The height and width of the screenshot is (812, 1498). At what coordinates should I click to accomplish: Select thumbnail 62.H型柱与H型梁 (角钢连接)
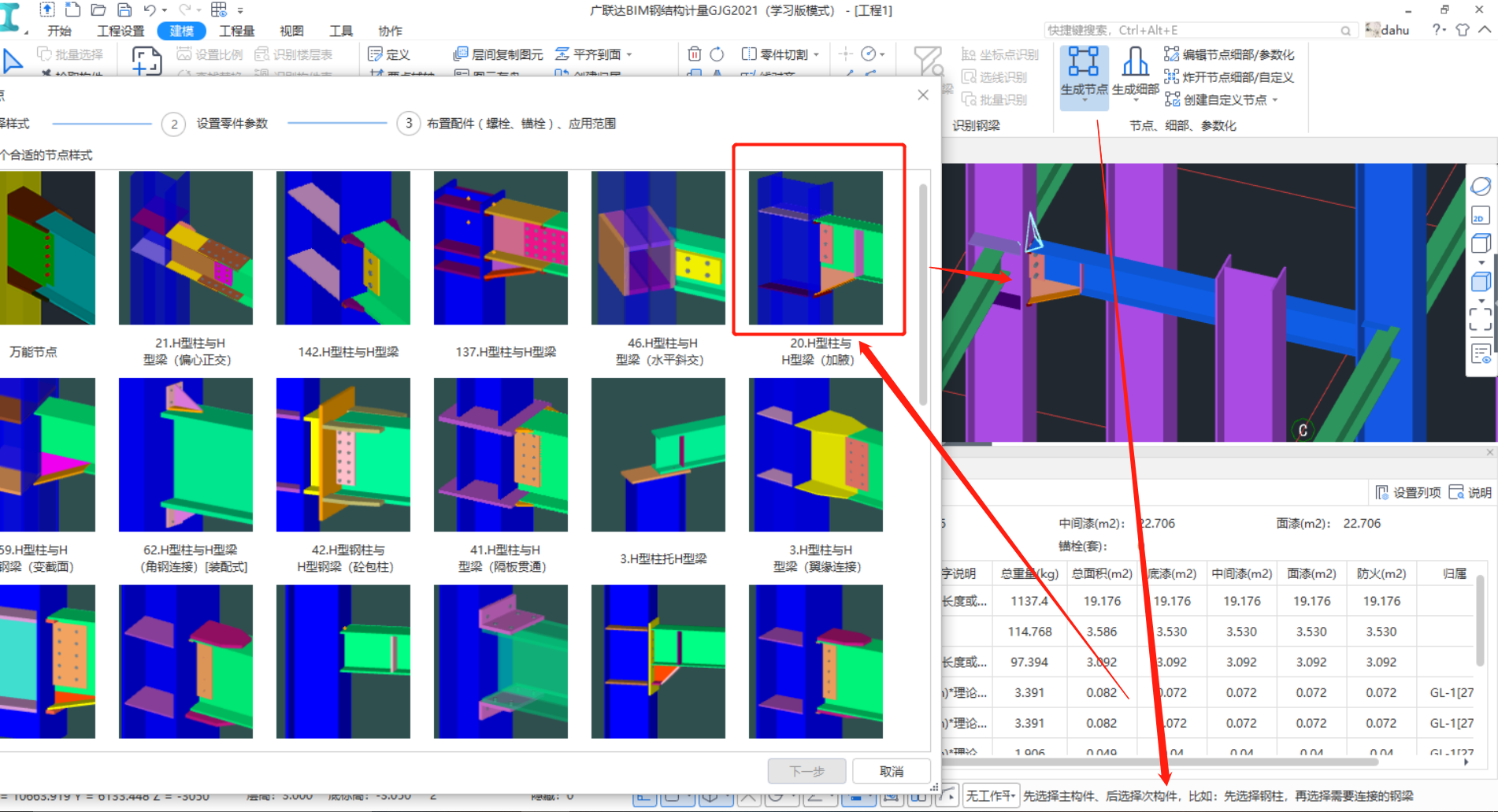[186, 454]
